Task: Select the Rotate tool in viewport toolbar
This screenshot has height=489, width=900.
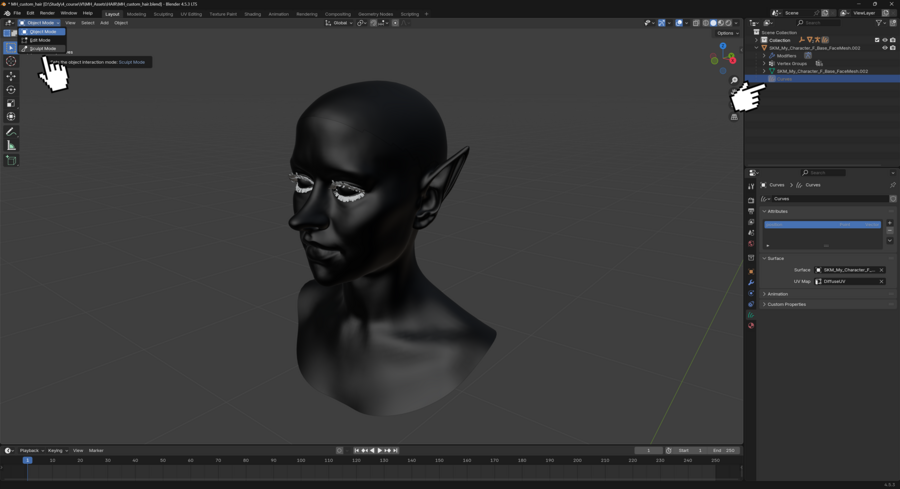Action: pos(11,90)
